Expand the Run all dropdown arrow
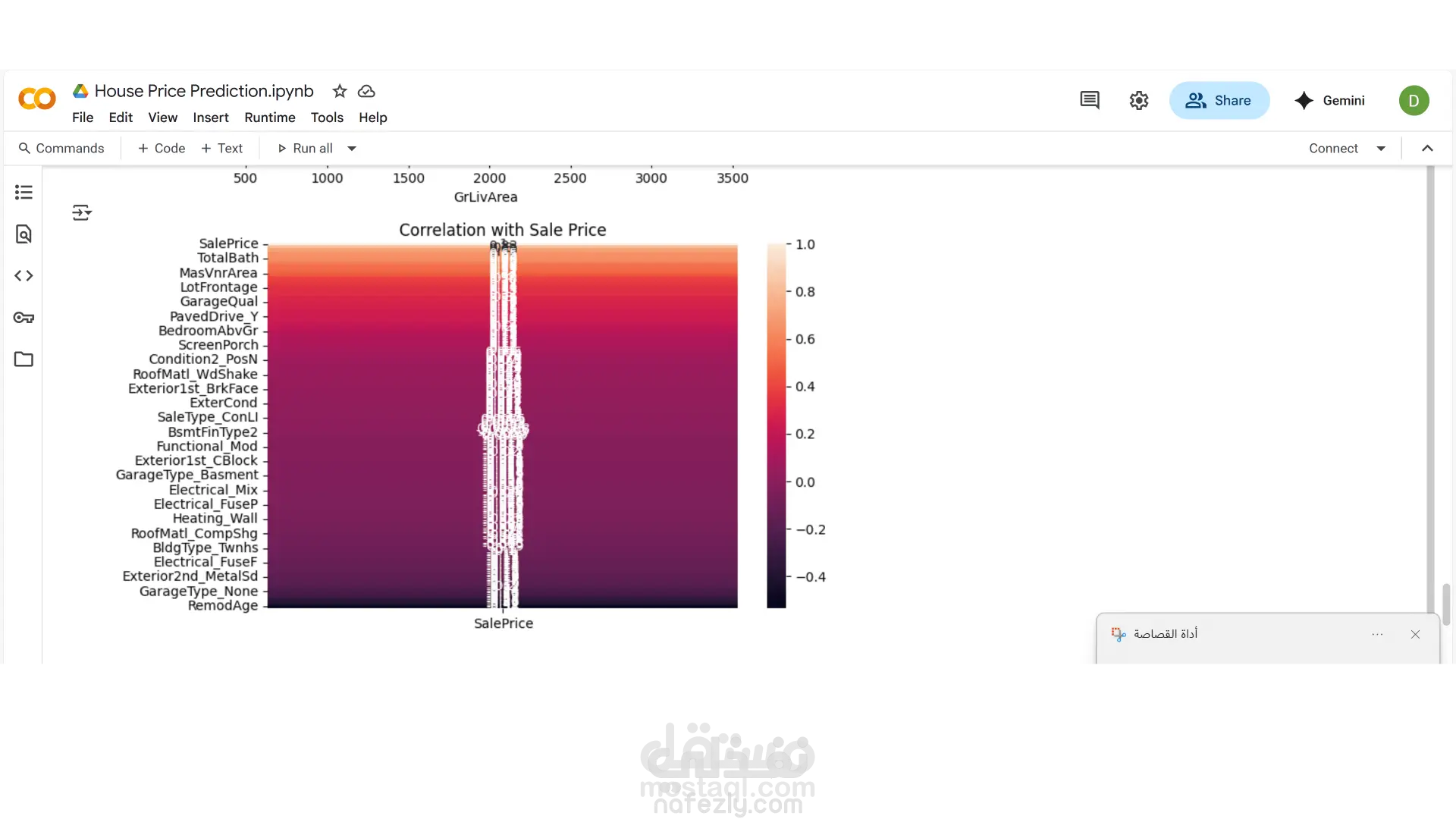 (352, 149)
